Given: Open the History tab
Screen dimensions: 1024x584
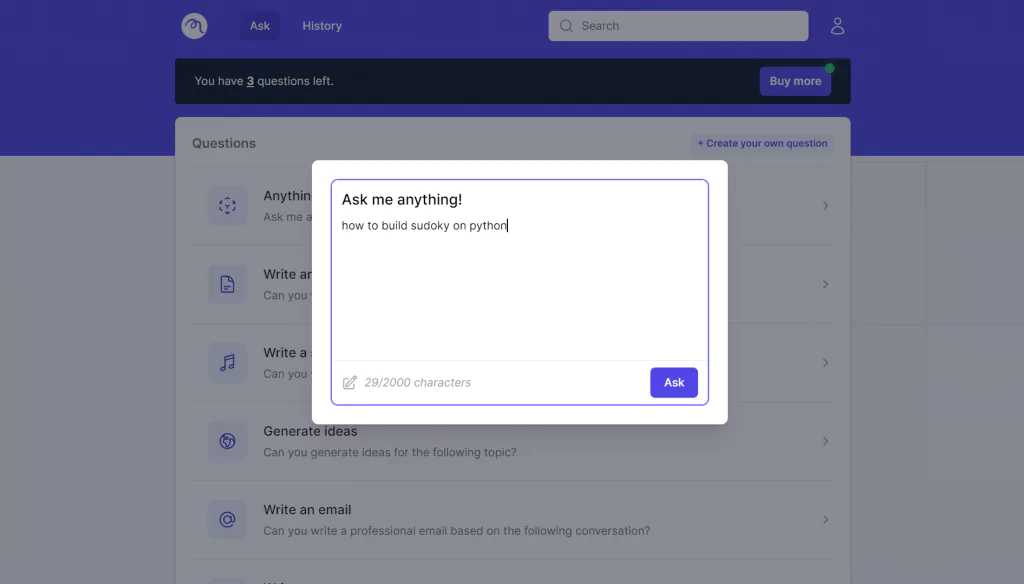Looking at the screenshot, I should pos(322,26).
